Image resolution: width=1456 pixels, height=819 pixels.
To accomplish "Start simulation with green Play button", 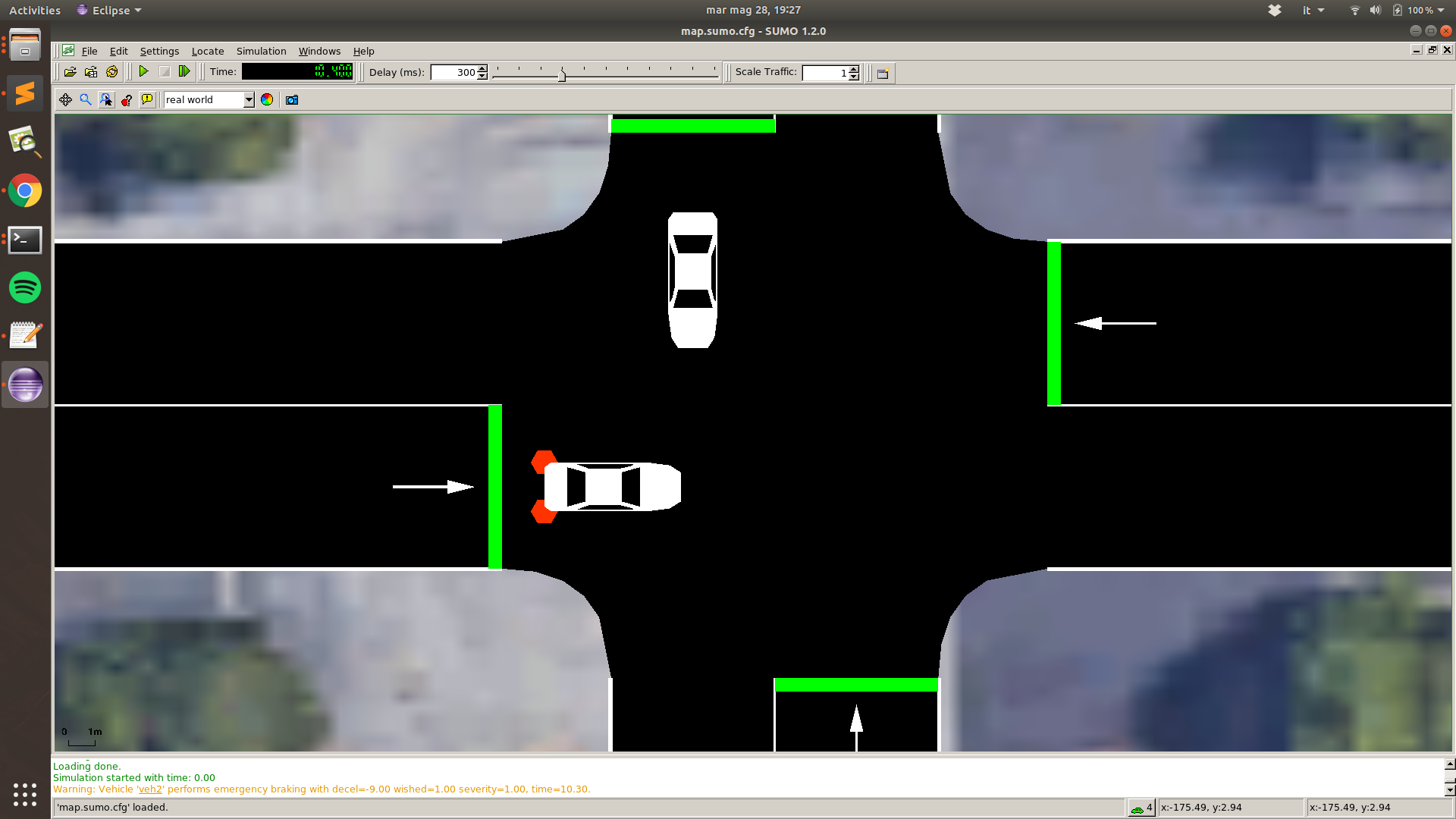I will [x=143, y=71].
